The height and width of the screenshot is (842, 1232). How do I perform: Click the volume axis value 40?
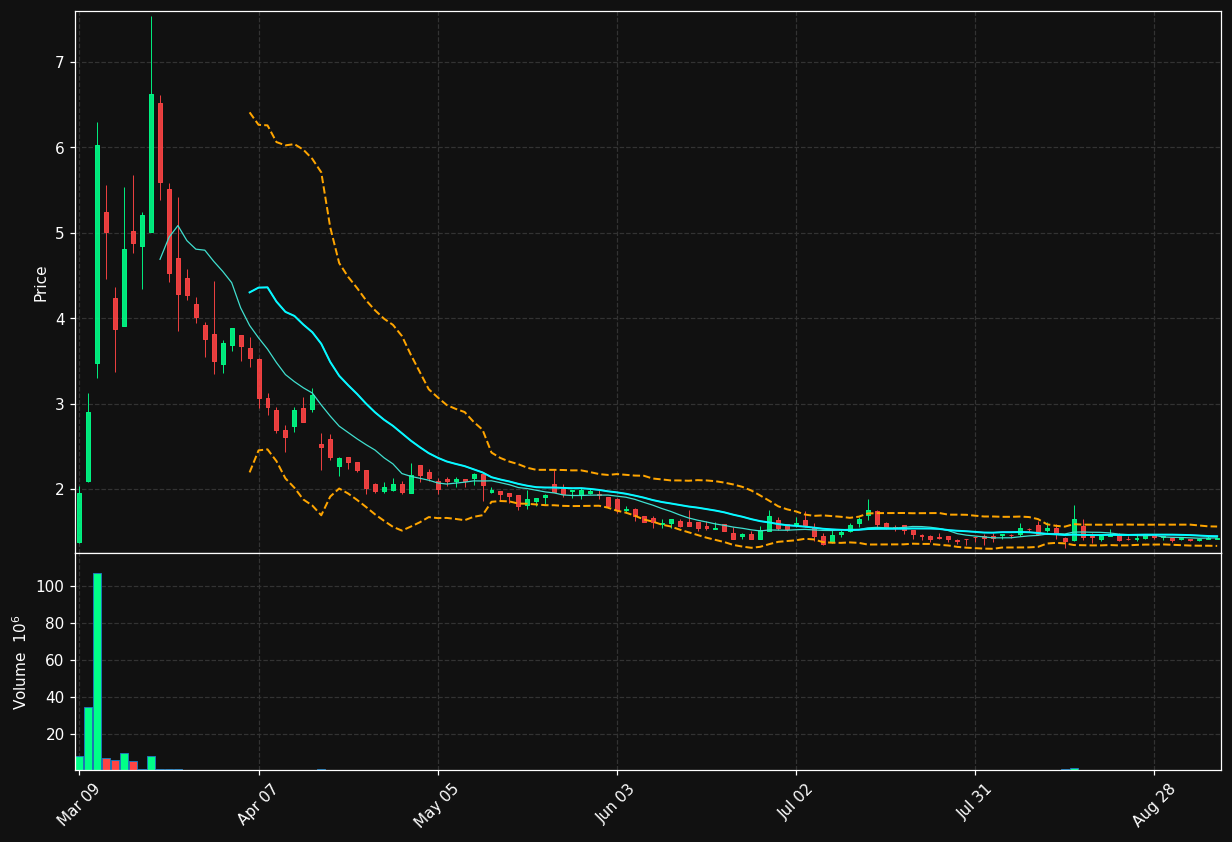pos(55,698)
